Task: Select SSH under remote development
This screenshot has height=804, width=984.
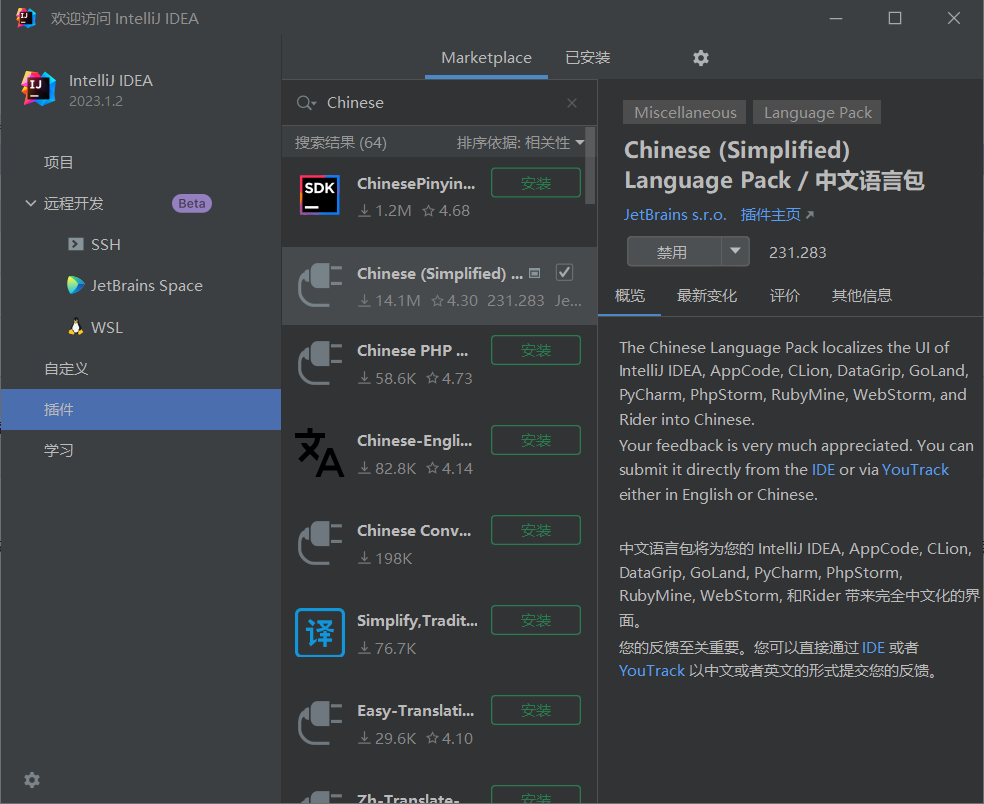Action: 105,244
